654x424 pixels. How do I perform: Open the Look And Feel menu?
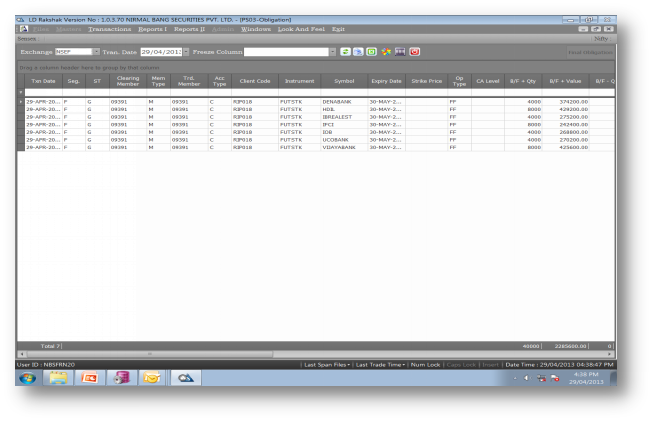[301, 29]
